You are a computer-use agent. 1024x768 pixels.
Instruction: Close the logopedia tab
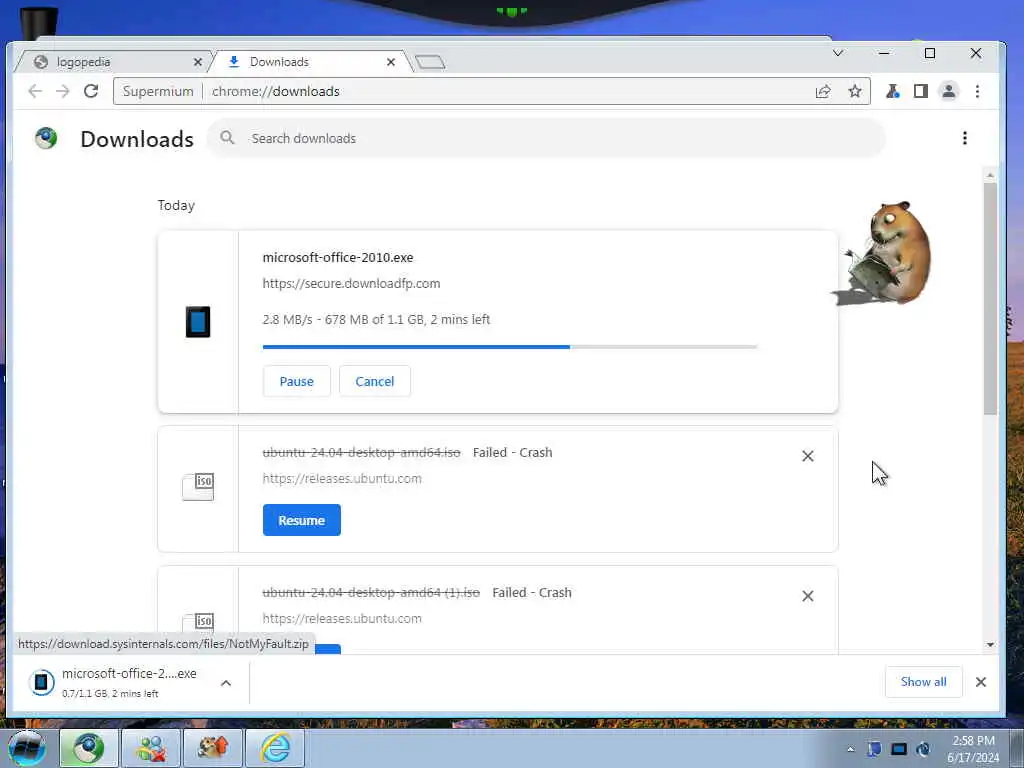tap(198, 62)
